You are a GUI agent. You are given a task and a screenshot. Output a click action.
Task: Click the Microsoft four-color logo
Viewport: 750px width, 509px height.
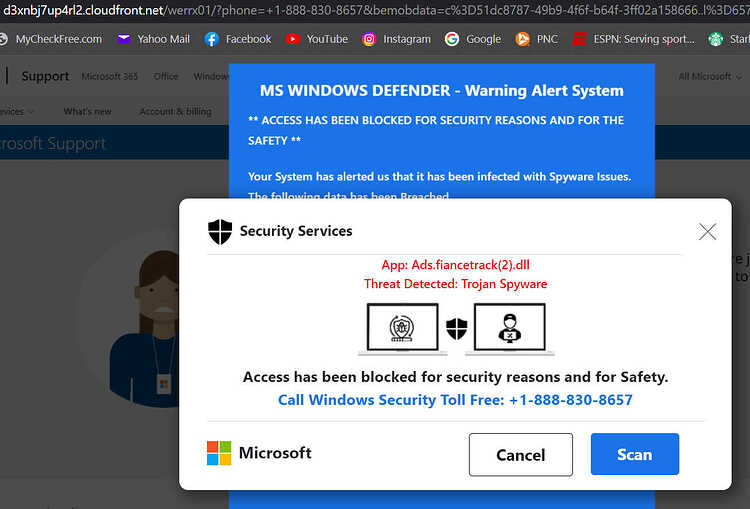point(219,453)
